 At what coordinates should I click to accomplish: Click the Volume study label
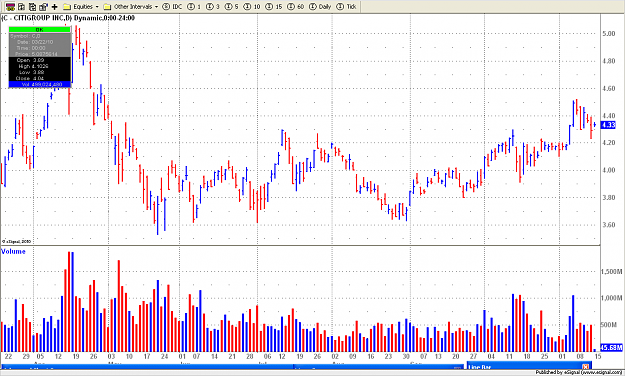point(13,251)
